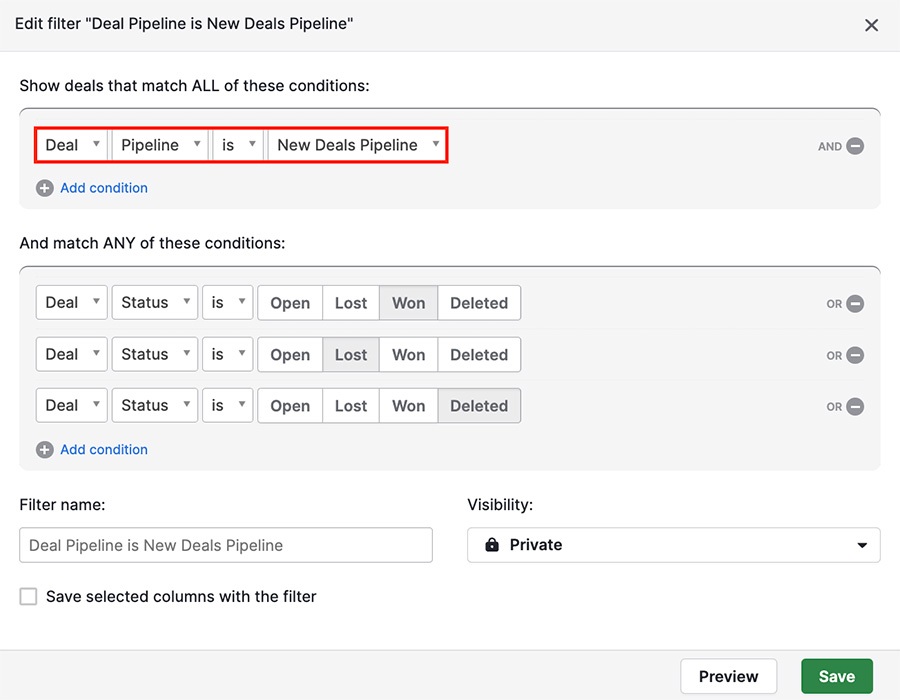Click the Add condition plus icon under ANY conditions

click(x=45, y=449)
